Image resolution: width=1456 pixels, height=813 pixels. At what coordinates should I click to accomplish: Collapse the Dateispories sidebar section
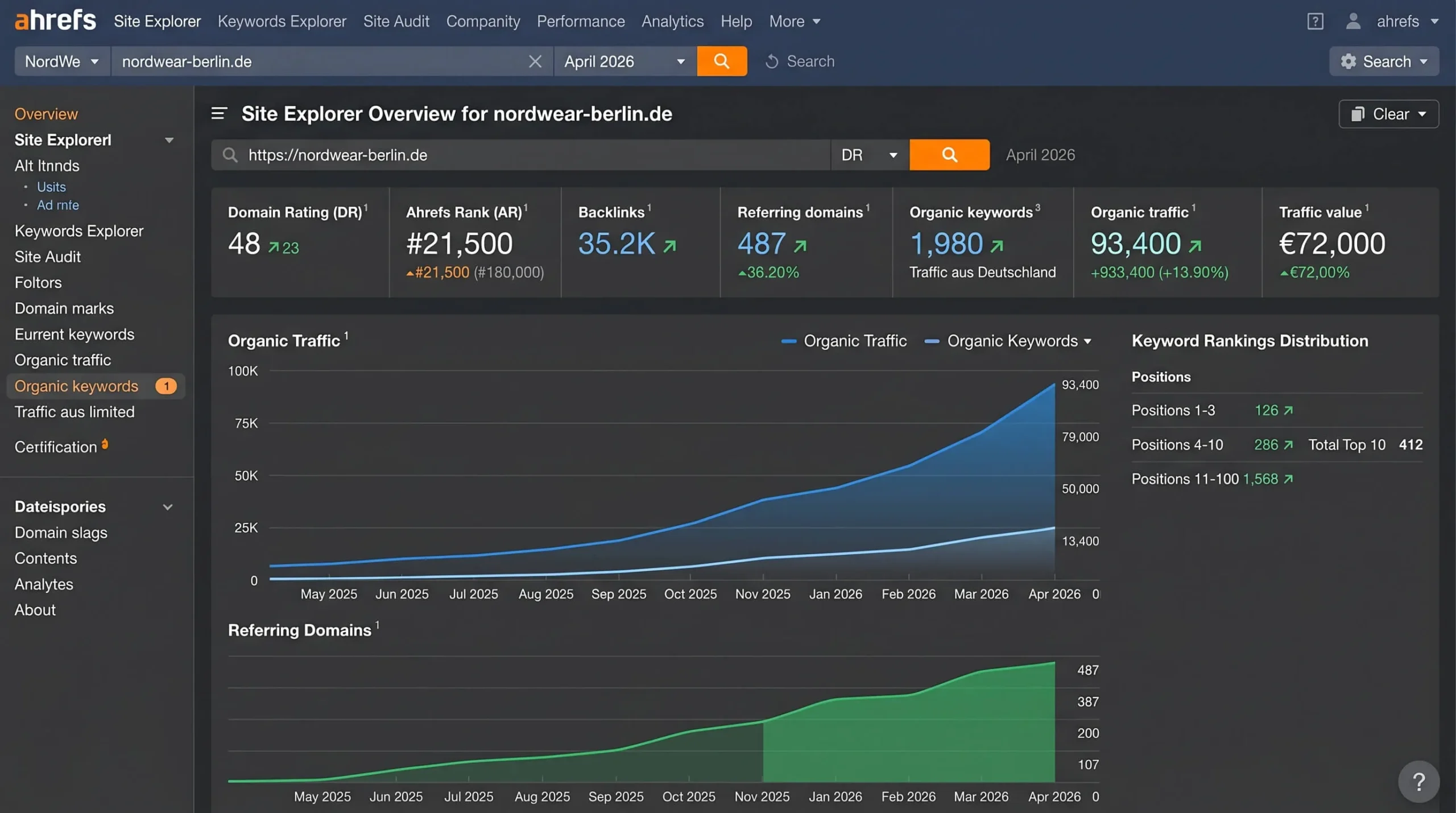pos(168,506)
